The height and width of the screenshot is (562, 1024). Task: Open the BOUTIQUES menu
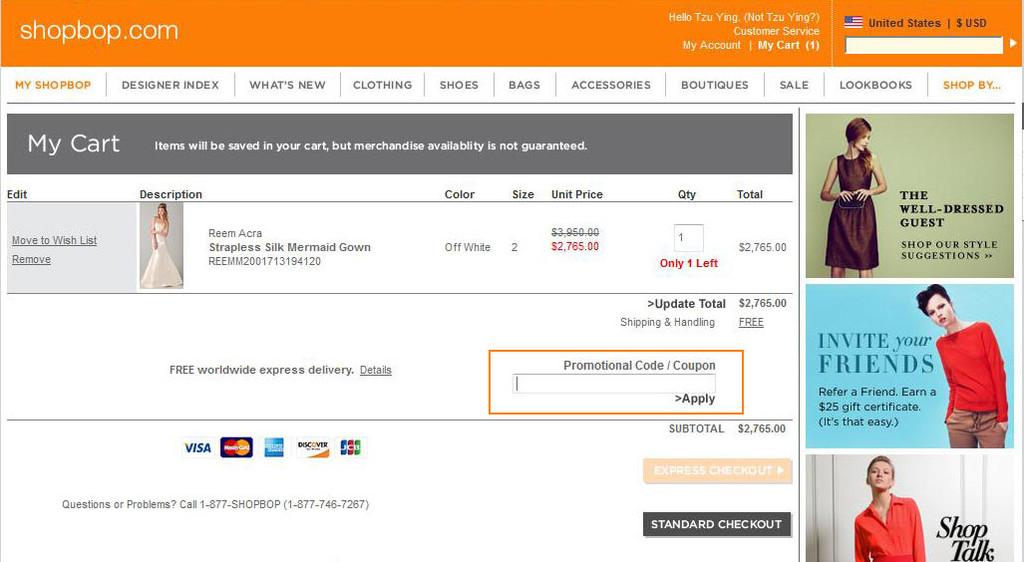(714, 85)
